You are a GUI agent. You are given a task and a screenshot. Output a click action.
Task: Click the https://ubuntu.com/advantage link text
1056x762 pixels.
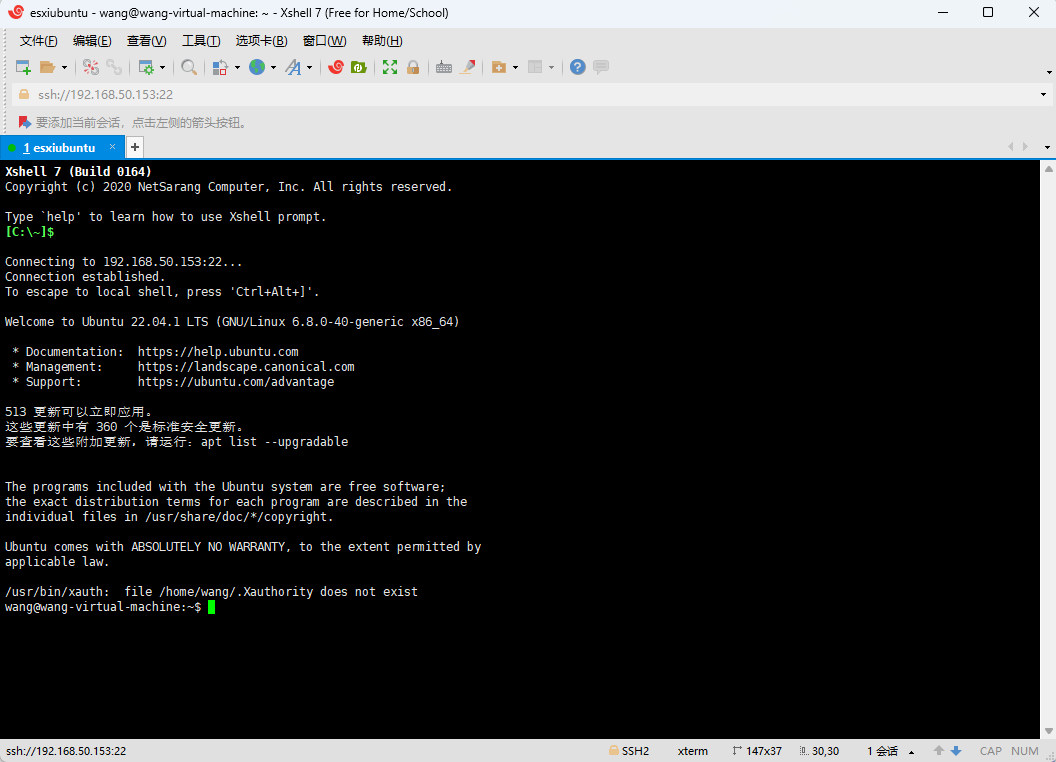(236, 381)
